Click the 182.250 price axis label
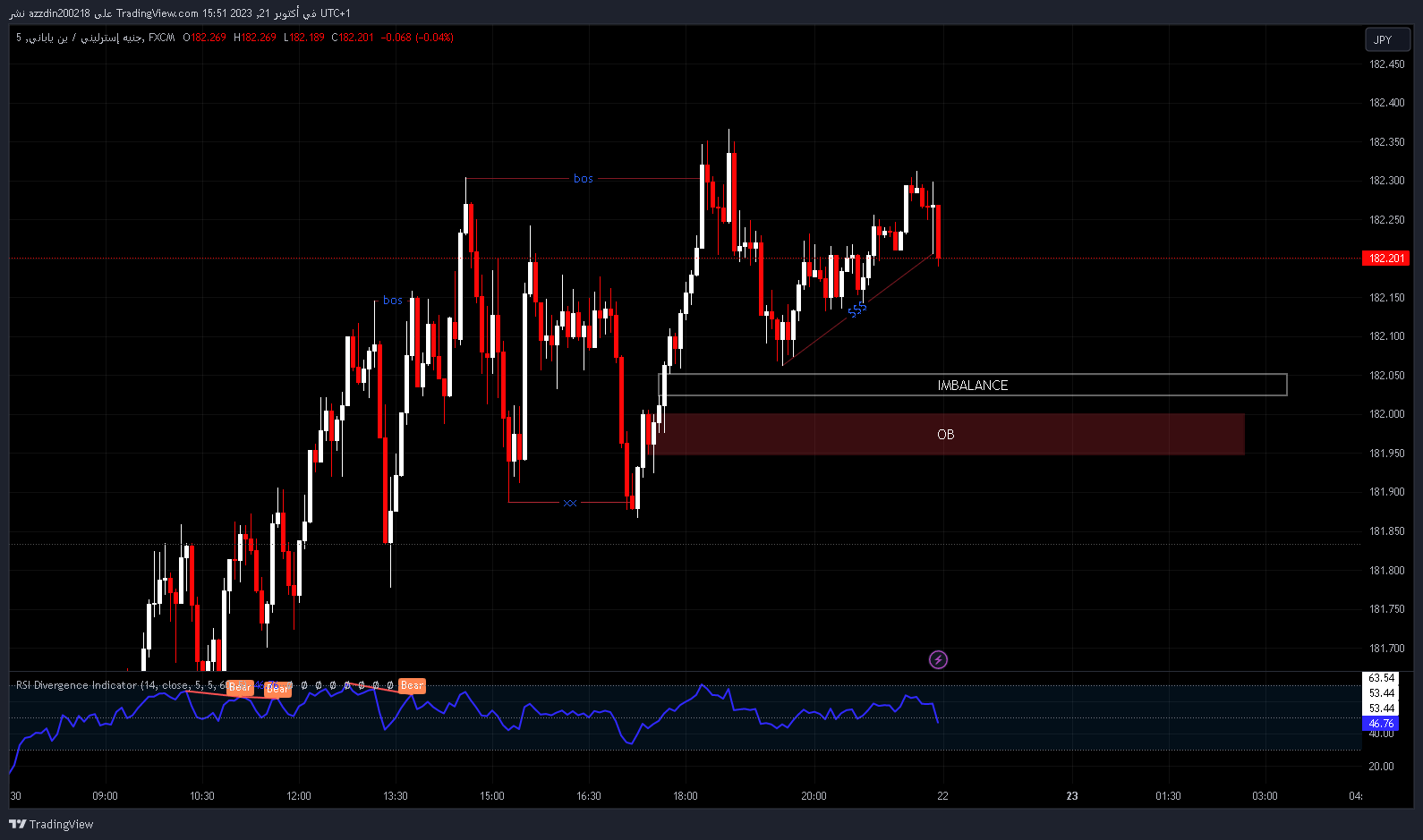The height and width of the screenshot is (840, 1423). 1387,220
